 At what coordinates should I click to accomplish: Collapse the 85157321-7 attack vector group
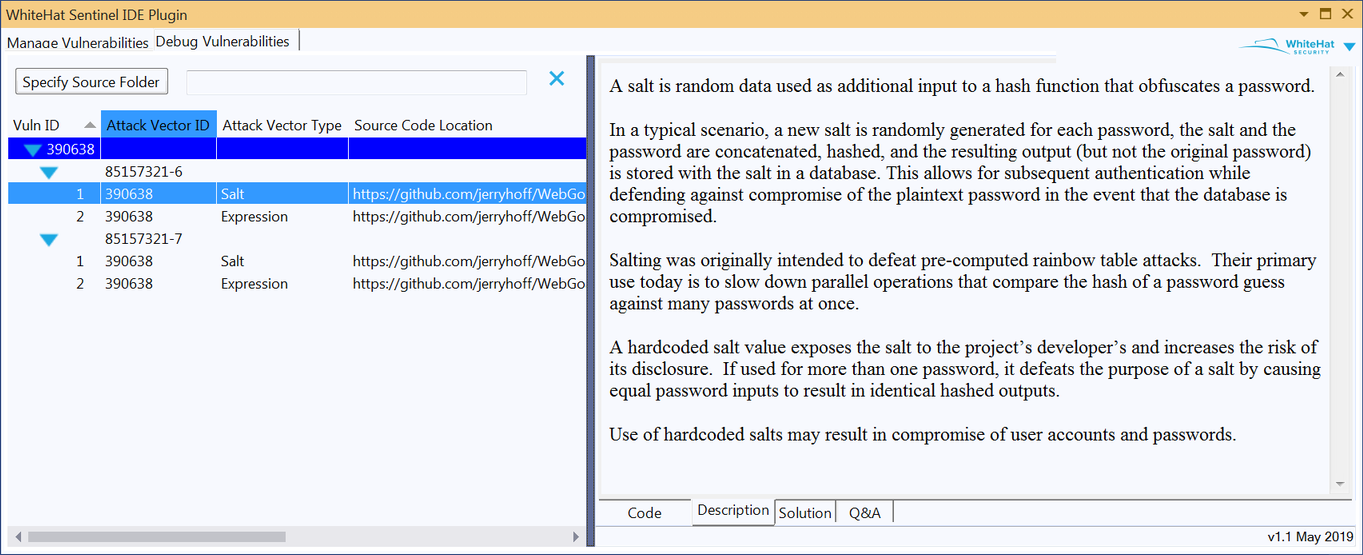click(48, 239)
